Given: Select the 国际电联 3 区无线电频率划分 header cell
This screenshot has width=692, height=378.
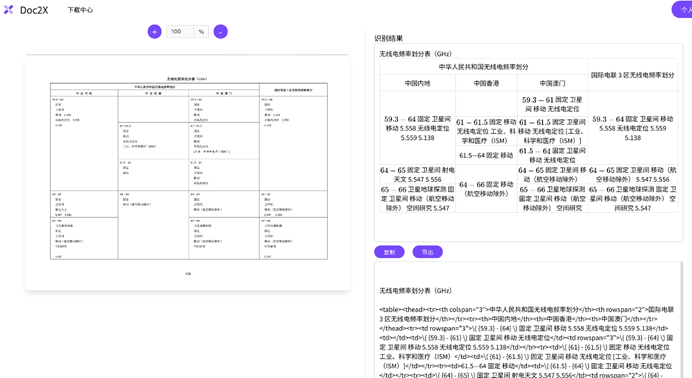Looking at the screenshot, I should (632, 75).
